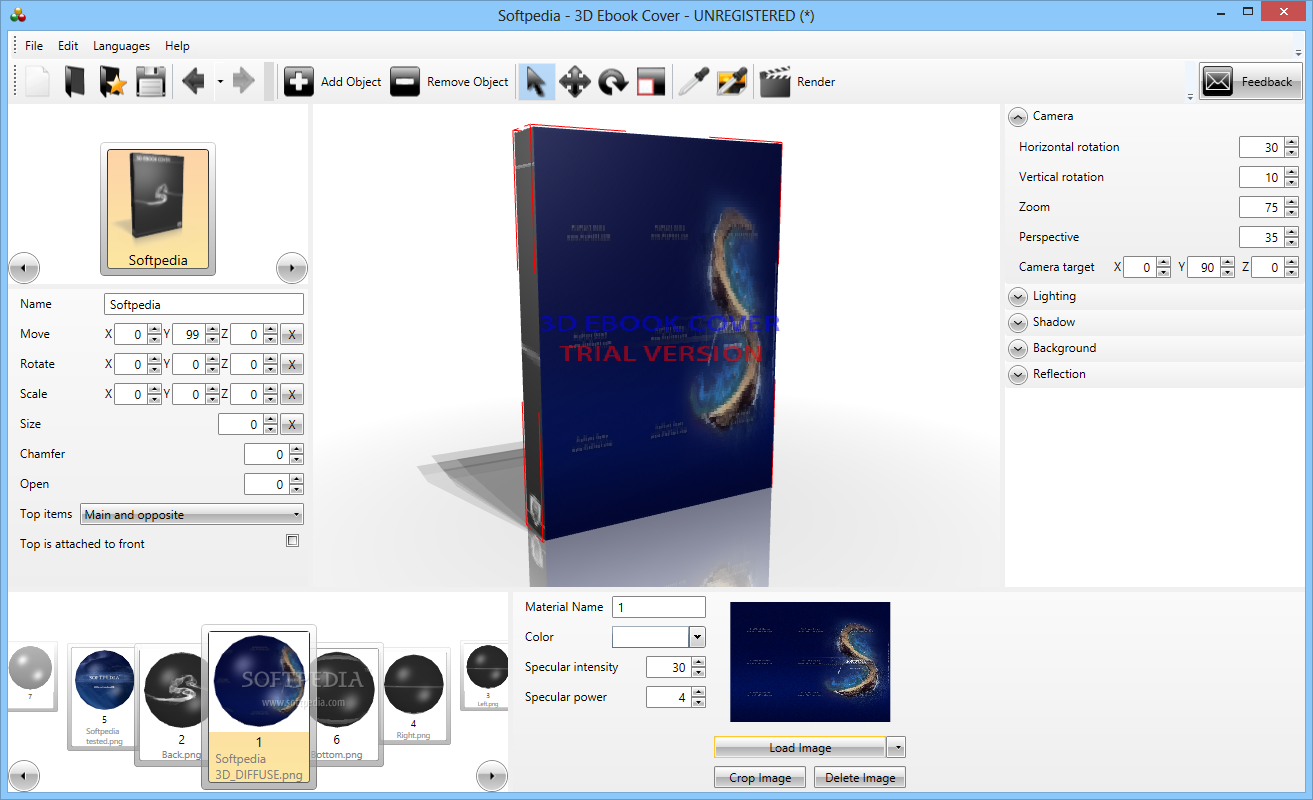Reset Scale values with X button
The height and width of the screenshot is (800, 1313).
coord(292,395)
